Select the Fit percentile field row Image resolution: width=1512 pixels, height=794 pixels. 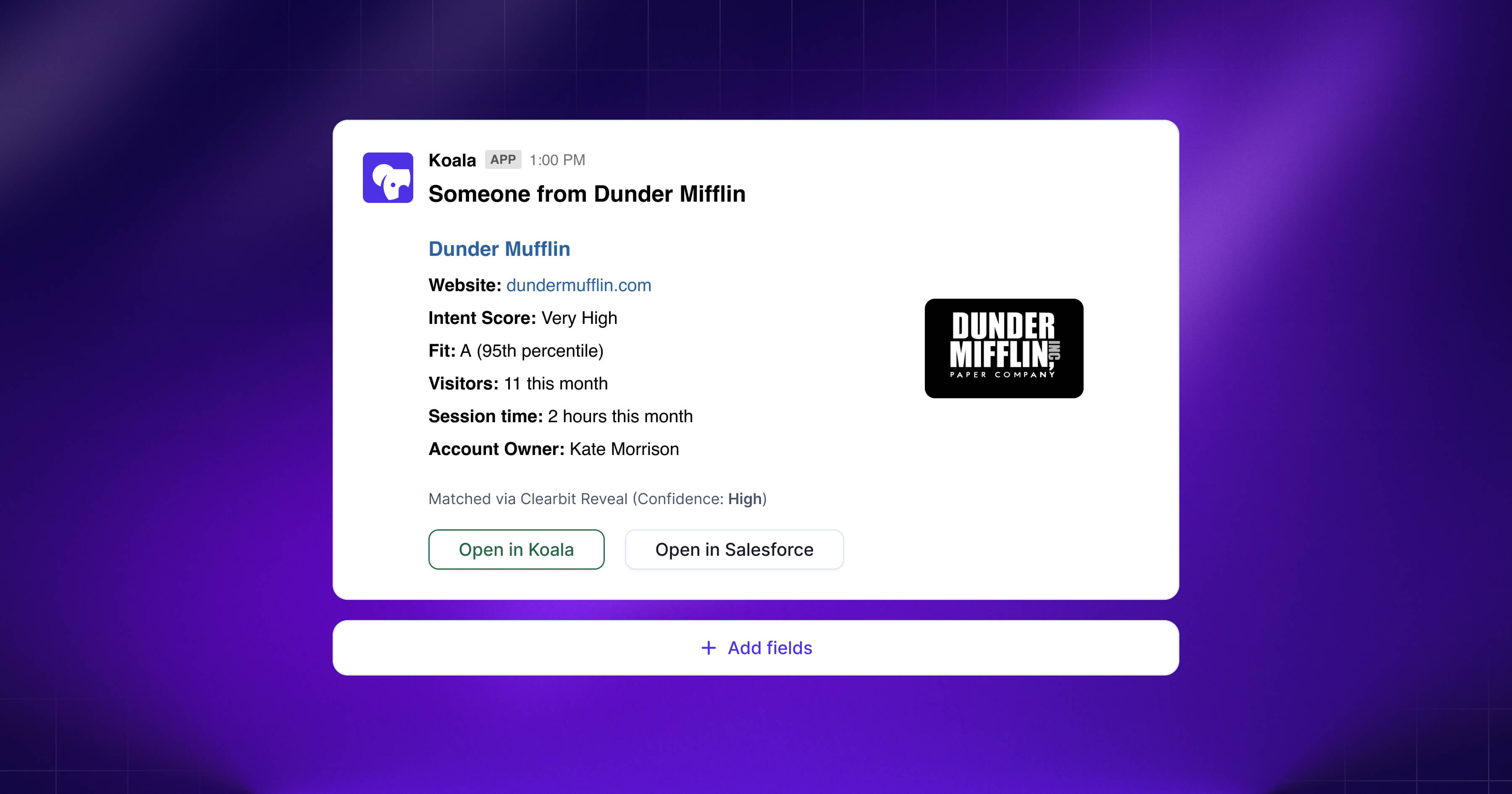515,351
